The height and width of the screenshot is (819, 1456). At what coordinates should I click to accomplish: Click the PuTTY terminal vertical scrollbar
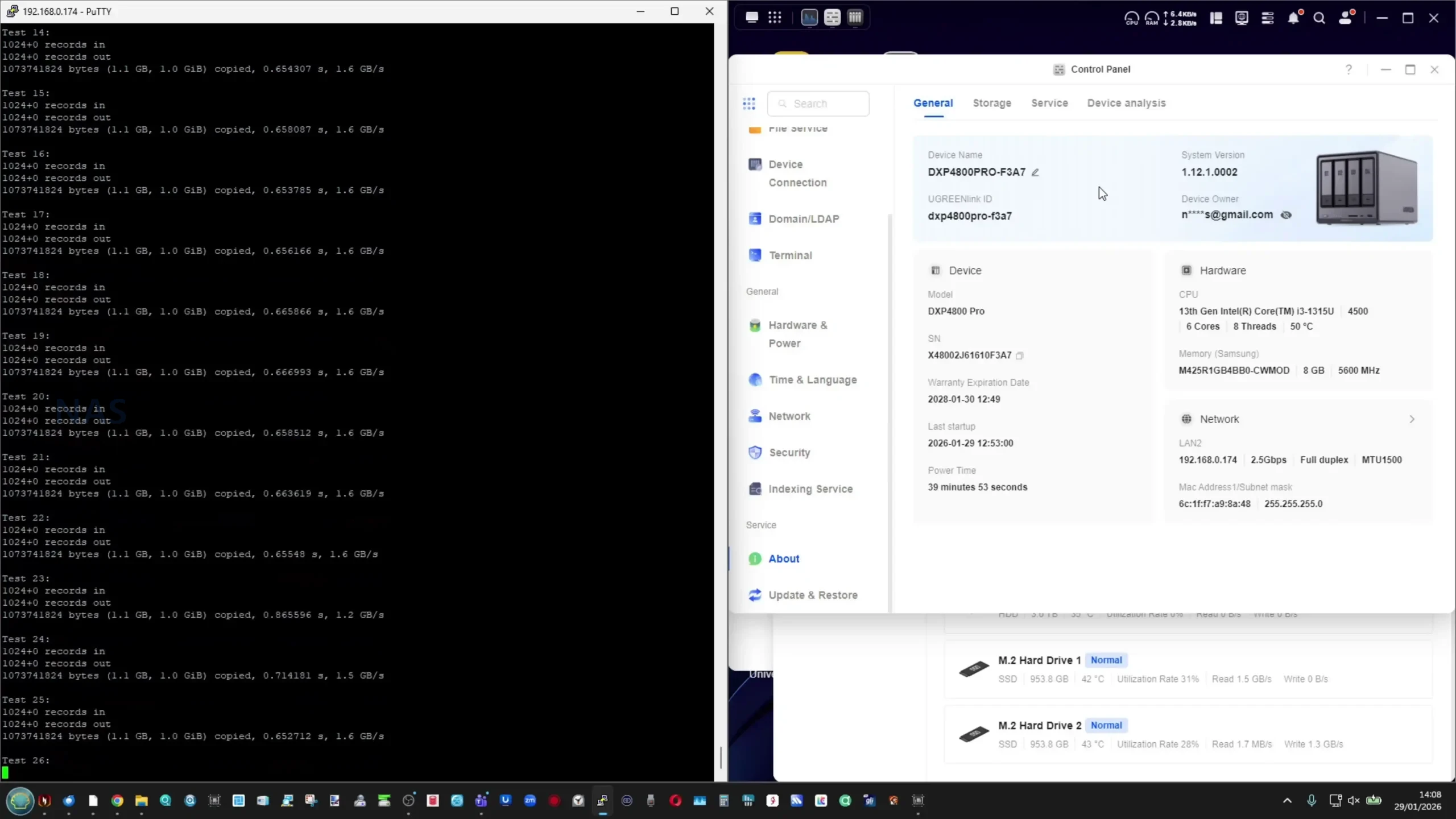[x=721, y=756]
